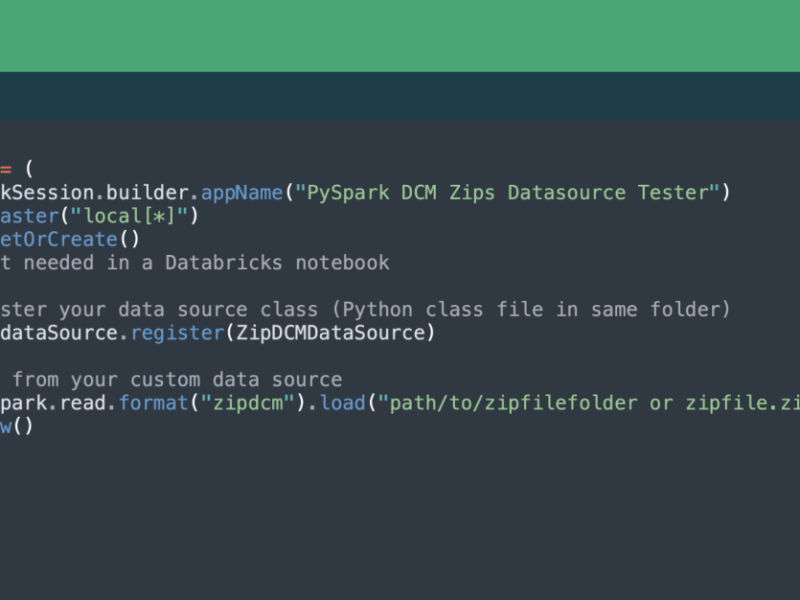Click the comment about Python class file

365,310
